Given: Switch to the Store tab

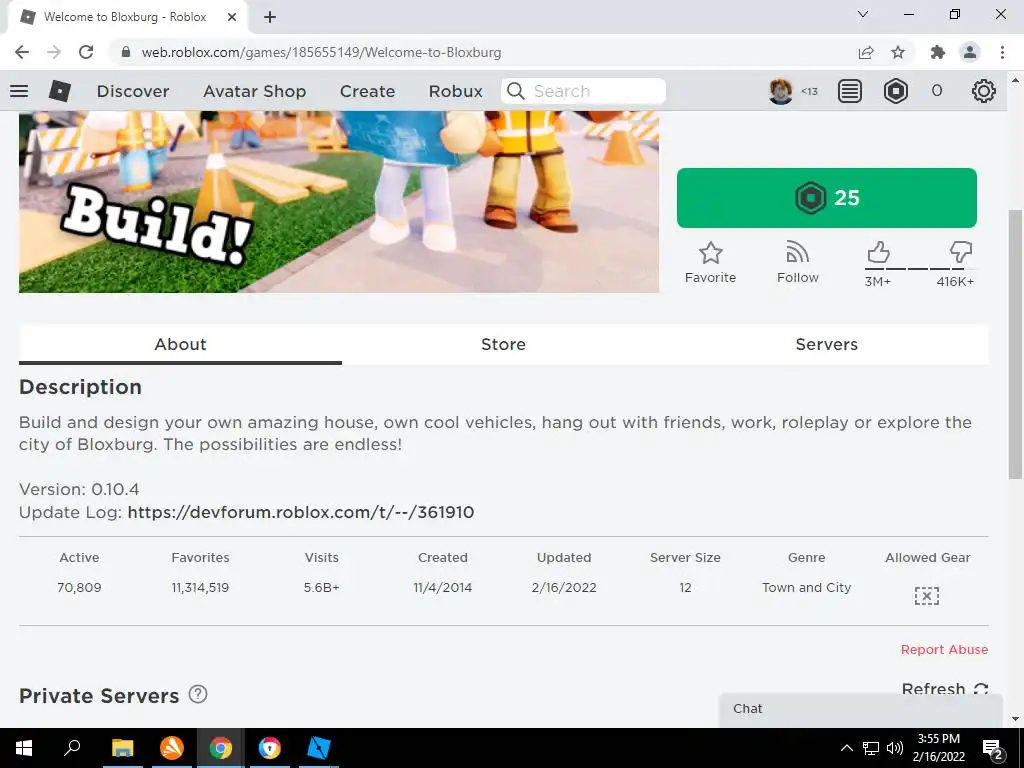Looking at the screenshot, I should (x=503, y=344).
